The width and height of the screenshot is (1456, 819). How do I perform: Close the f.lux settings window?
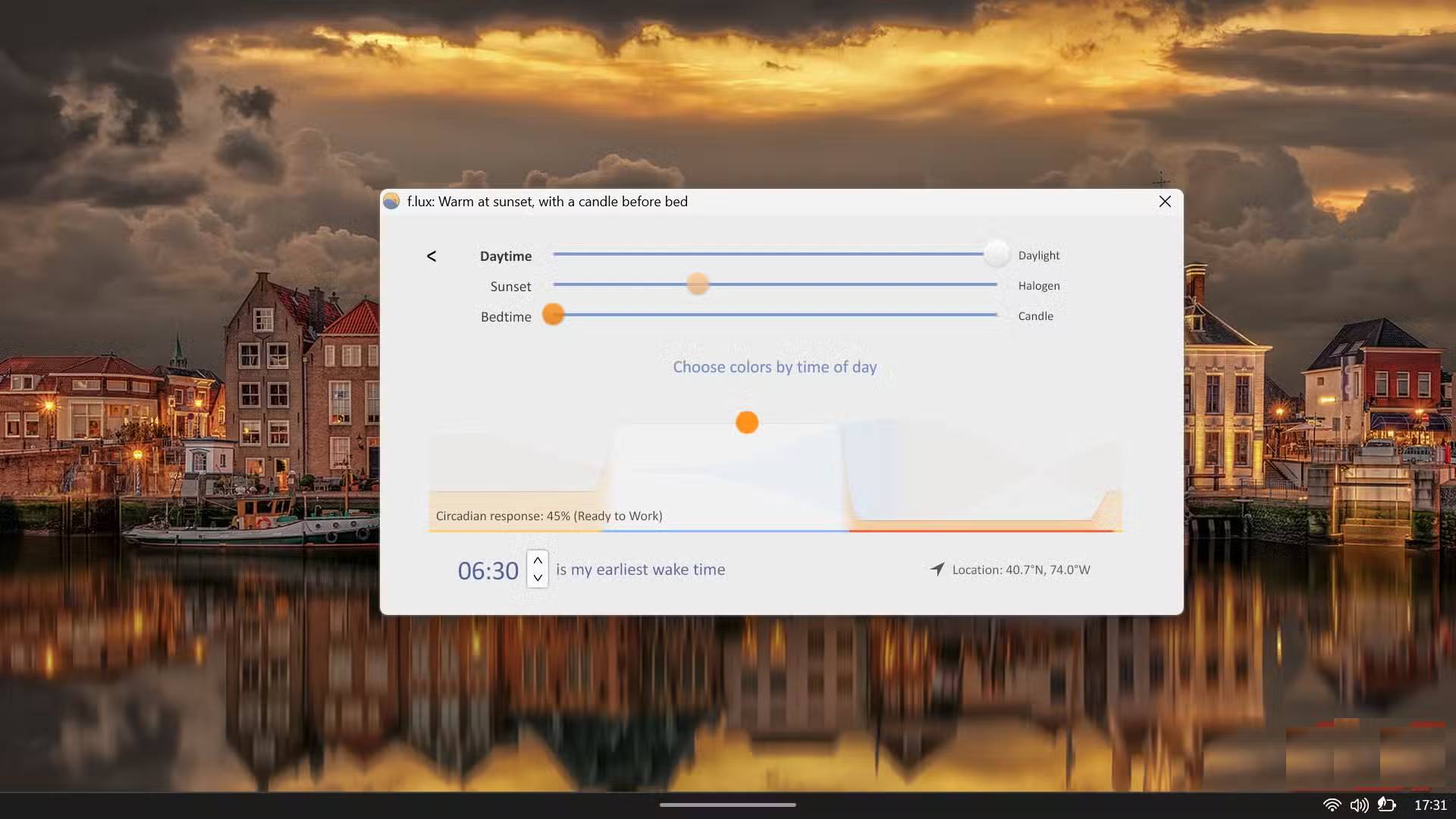pos(1165,202)
